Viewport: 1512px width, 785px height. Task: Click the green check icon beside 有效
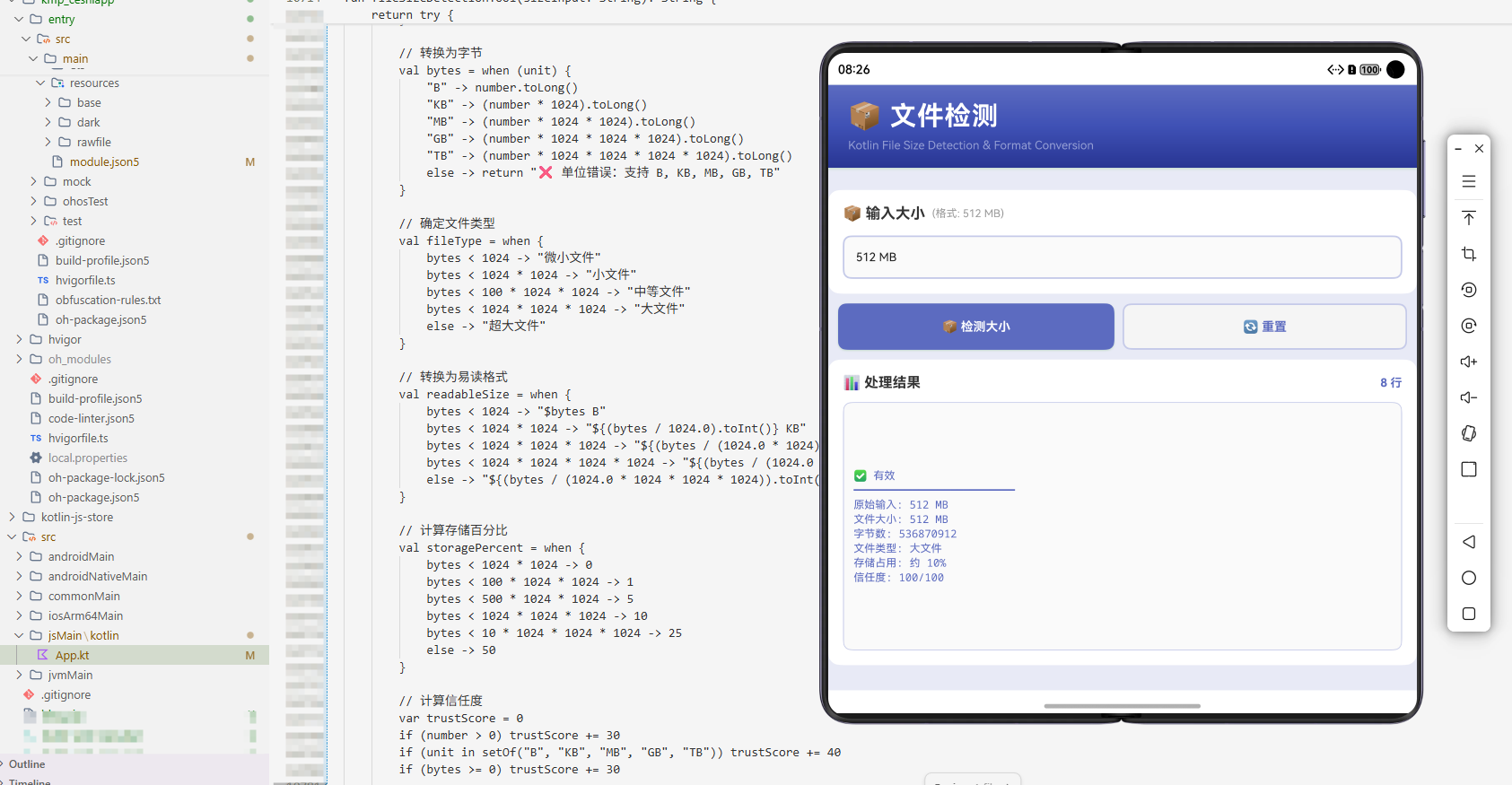[861, 475]
